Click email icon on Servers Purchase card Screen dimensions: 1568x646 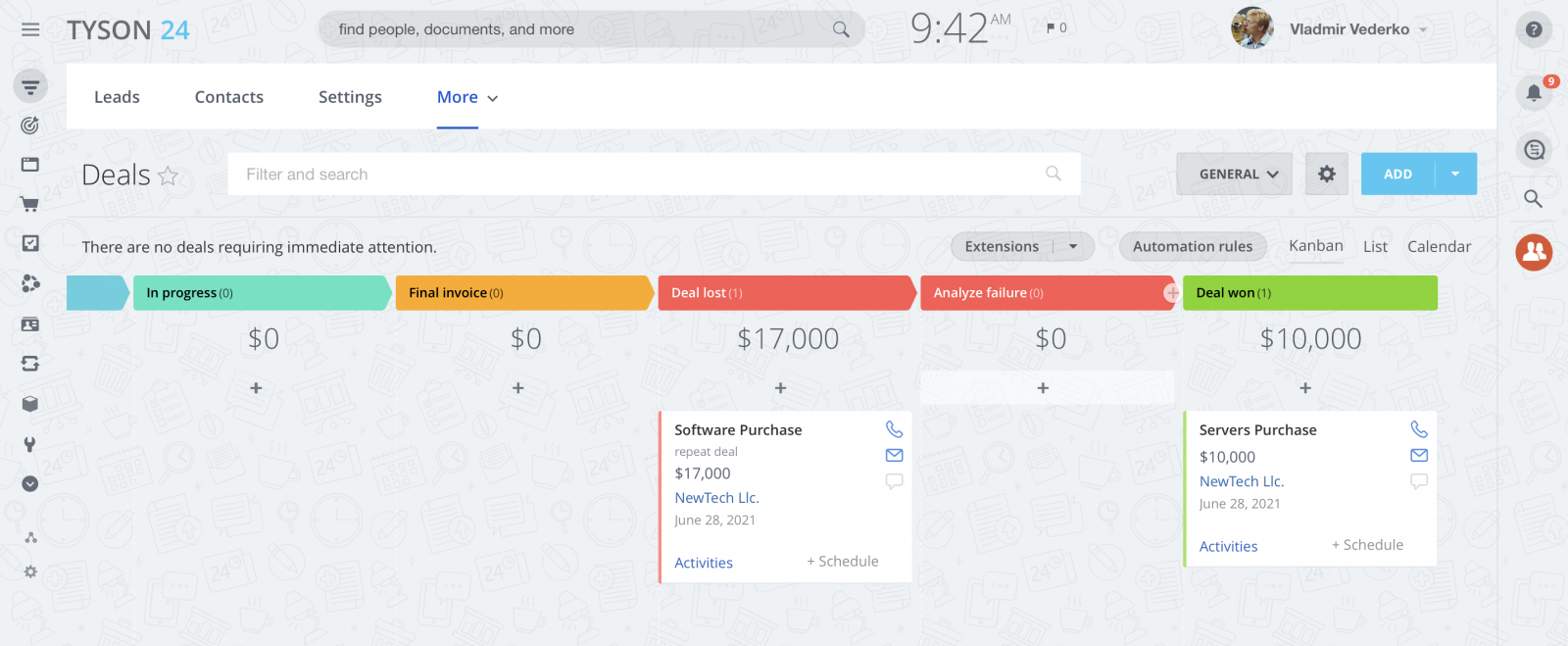coord(1419,455)
